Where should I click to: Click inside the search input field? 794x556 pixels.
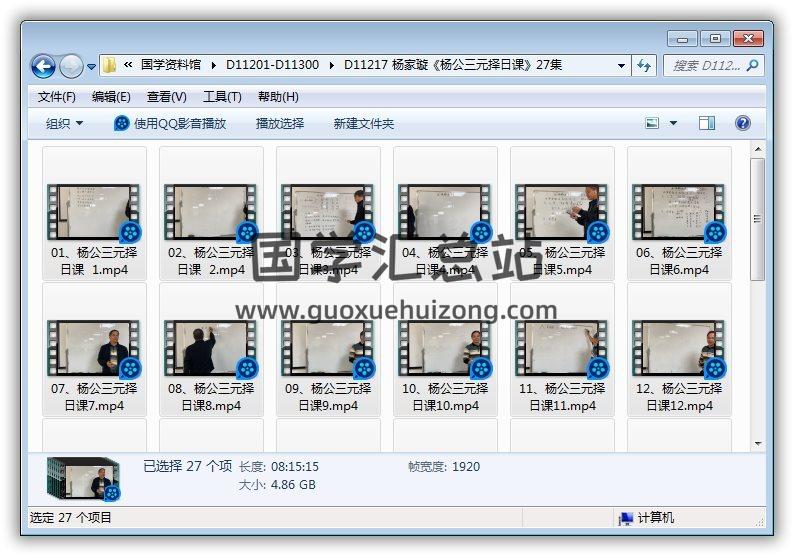pos(705,65)
